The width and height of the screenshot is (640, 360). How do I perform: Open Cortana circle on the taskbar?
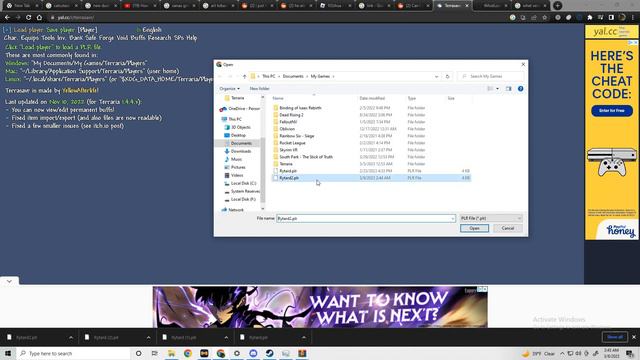[138, 353]
